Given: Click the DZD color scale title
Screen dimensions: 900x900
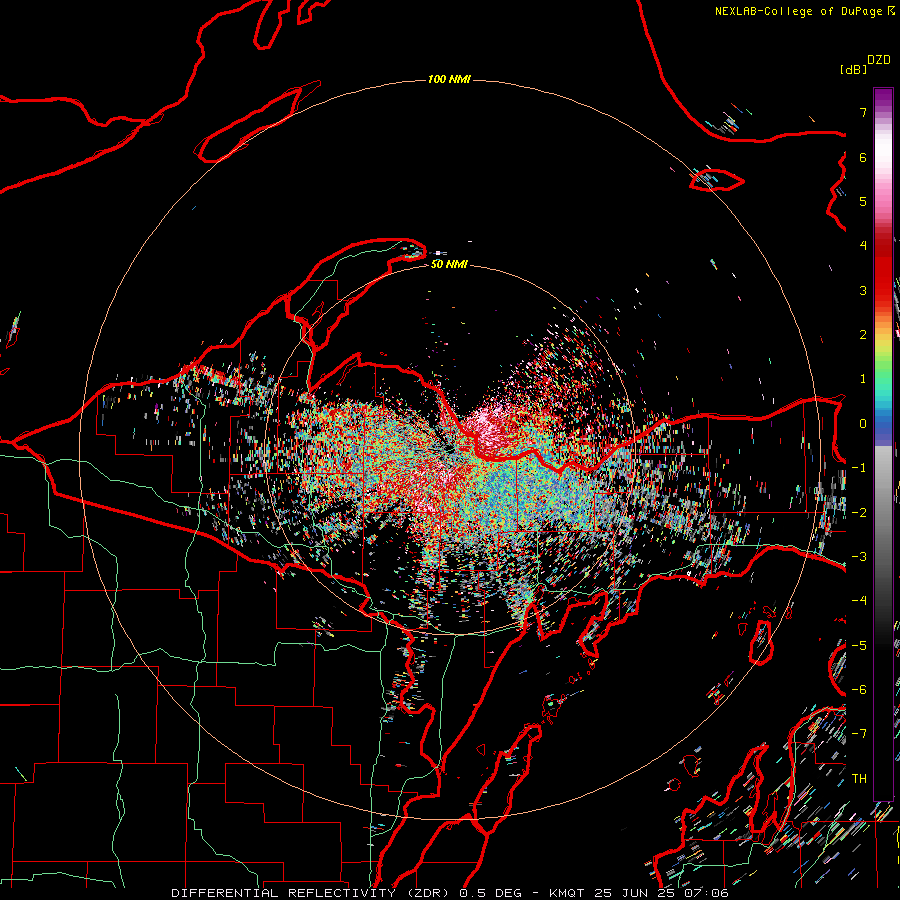Looking at the screenshot, I should (x=878, y=60).
